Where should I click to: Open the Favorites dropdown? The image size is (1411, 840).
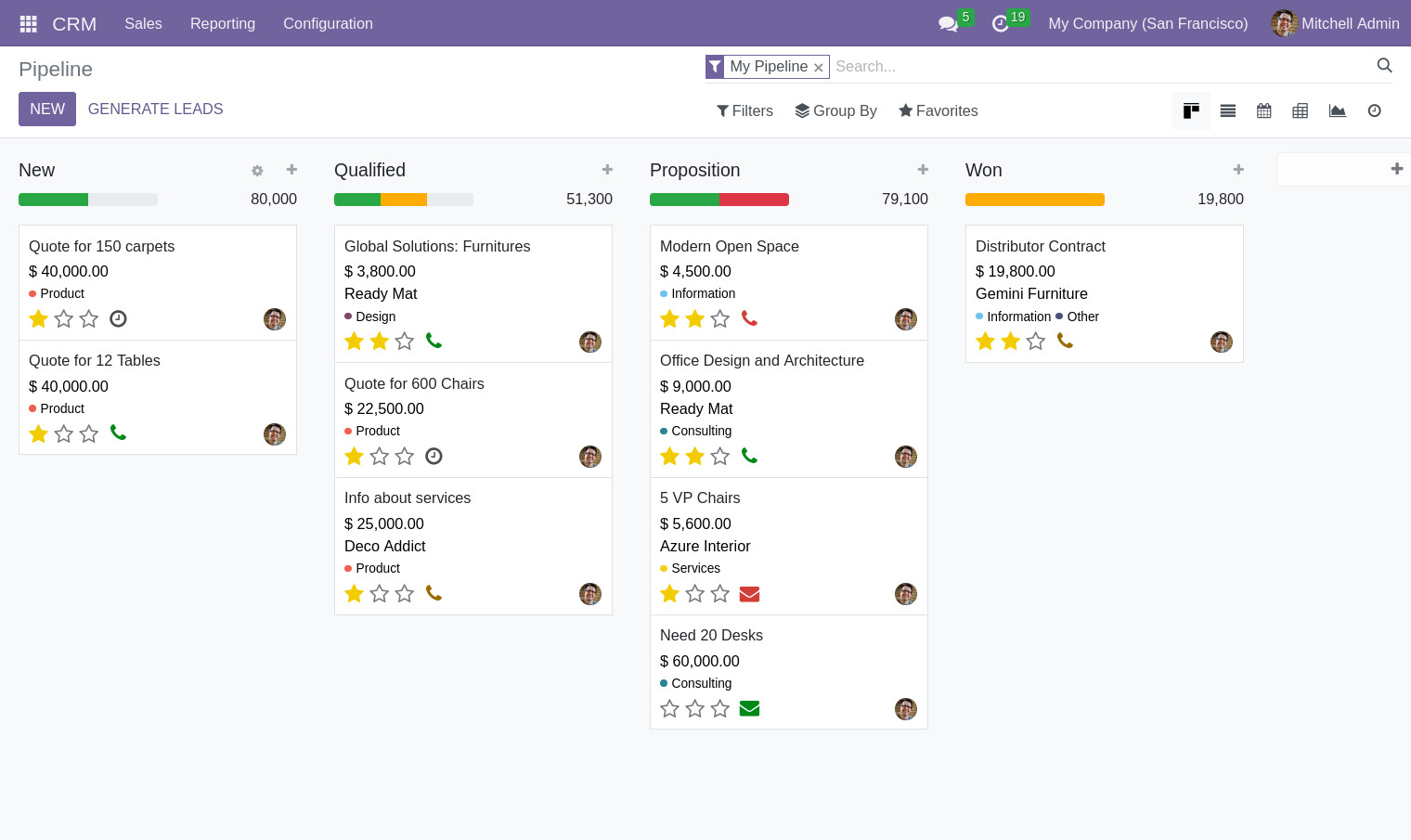point(938,110)
